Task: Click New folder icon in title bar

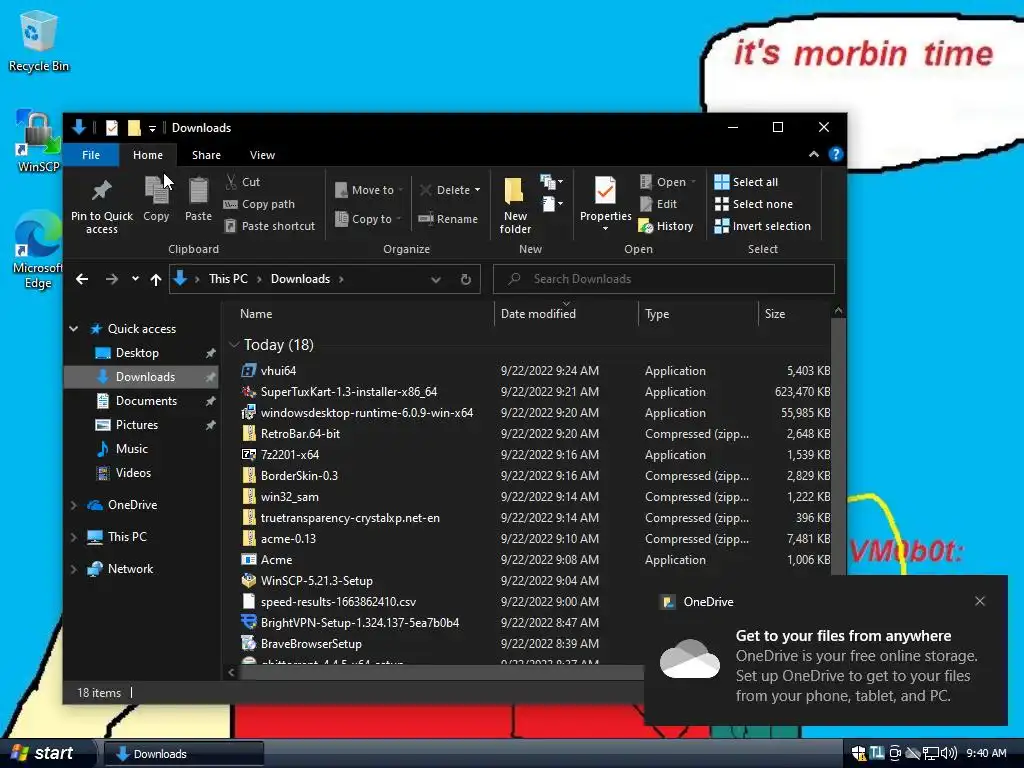Action: [134, 127]
